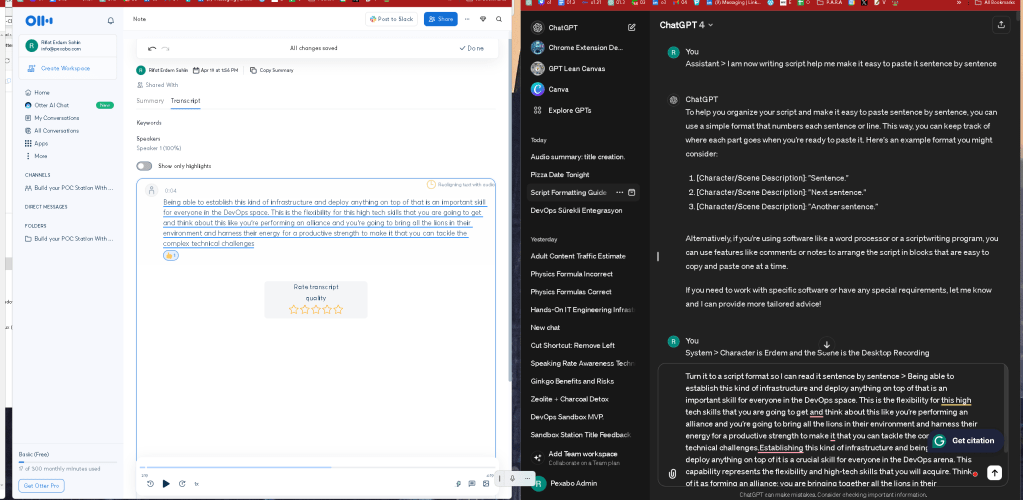Viewport: 1023px width, 500px height.
Task: Click the thumbs-up reaction under transcript
Action: point(170,255)
